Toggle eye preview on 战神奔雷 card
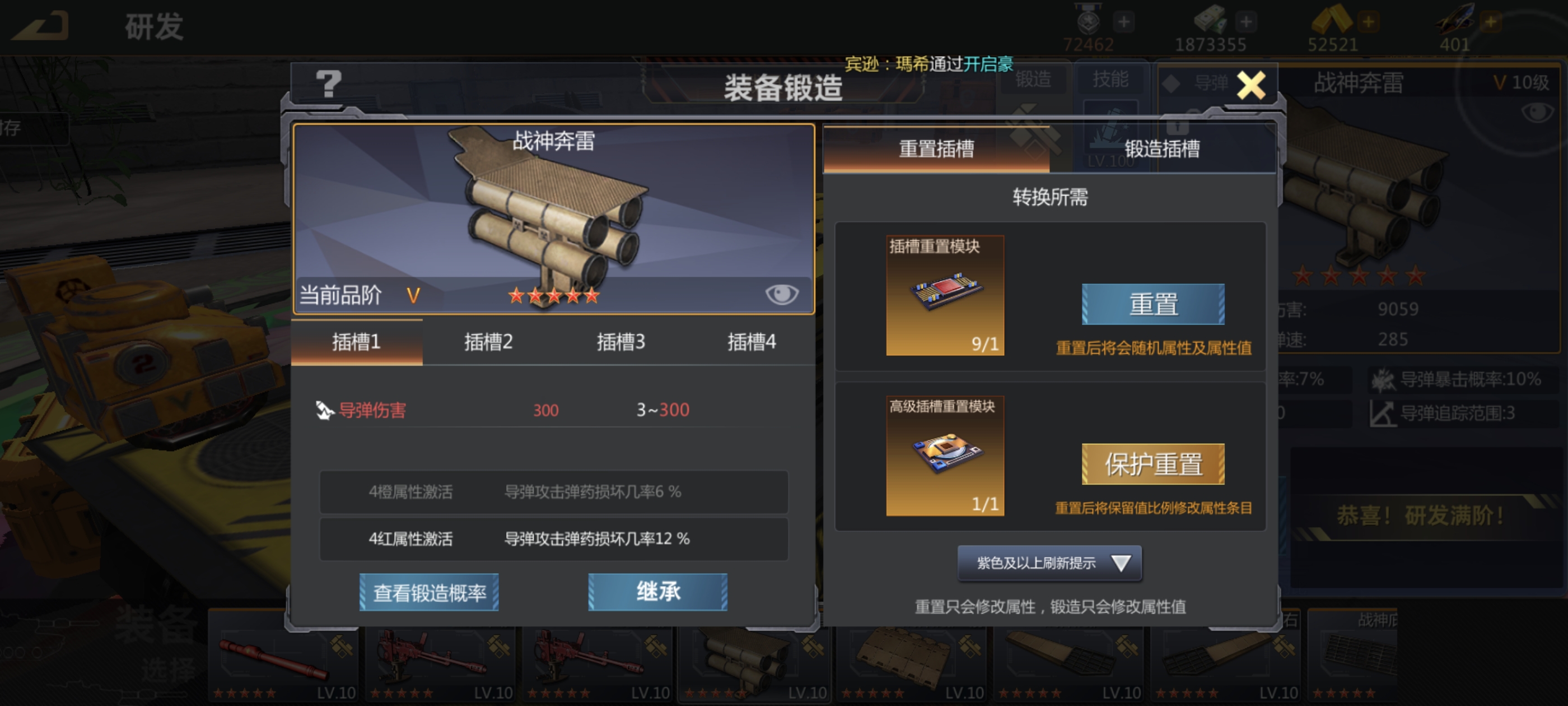Viewport: 1568px width, 706px height. click(782, 294)
